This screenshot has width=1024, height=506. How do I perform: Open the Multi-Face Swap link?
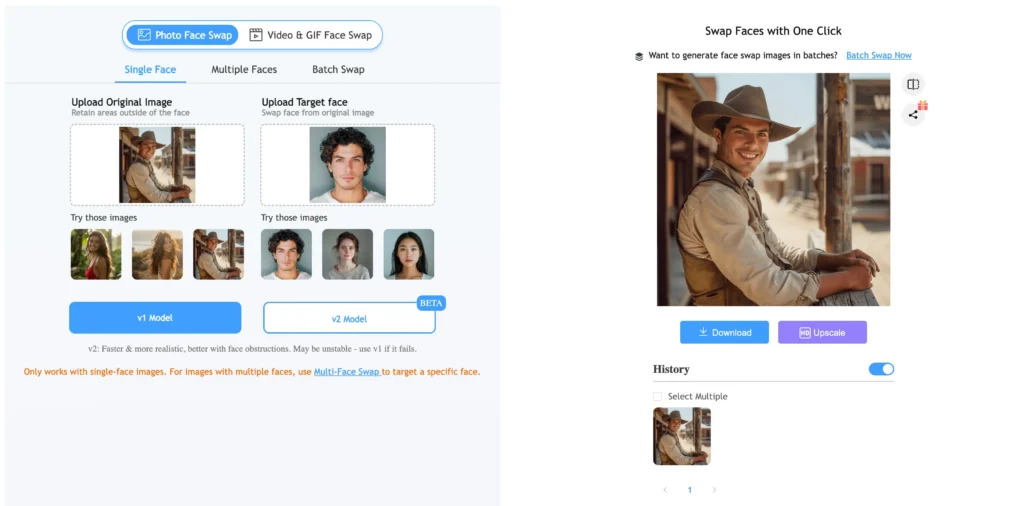(x=347, y=372)
